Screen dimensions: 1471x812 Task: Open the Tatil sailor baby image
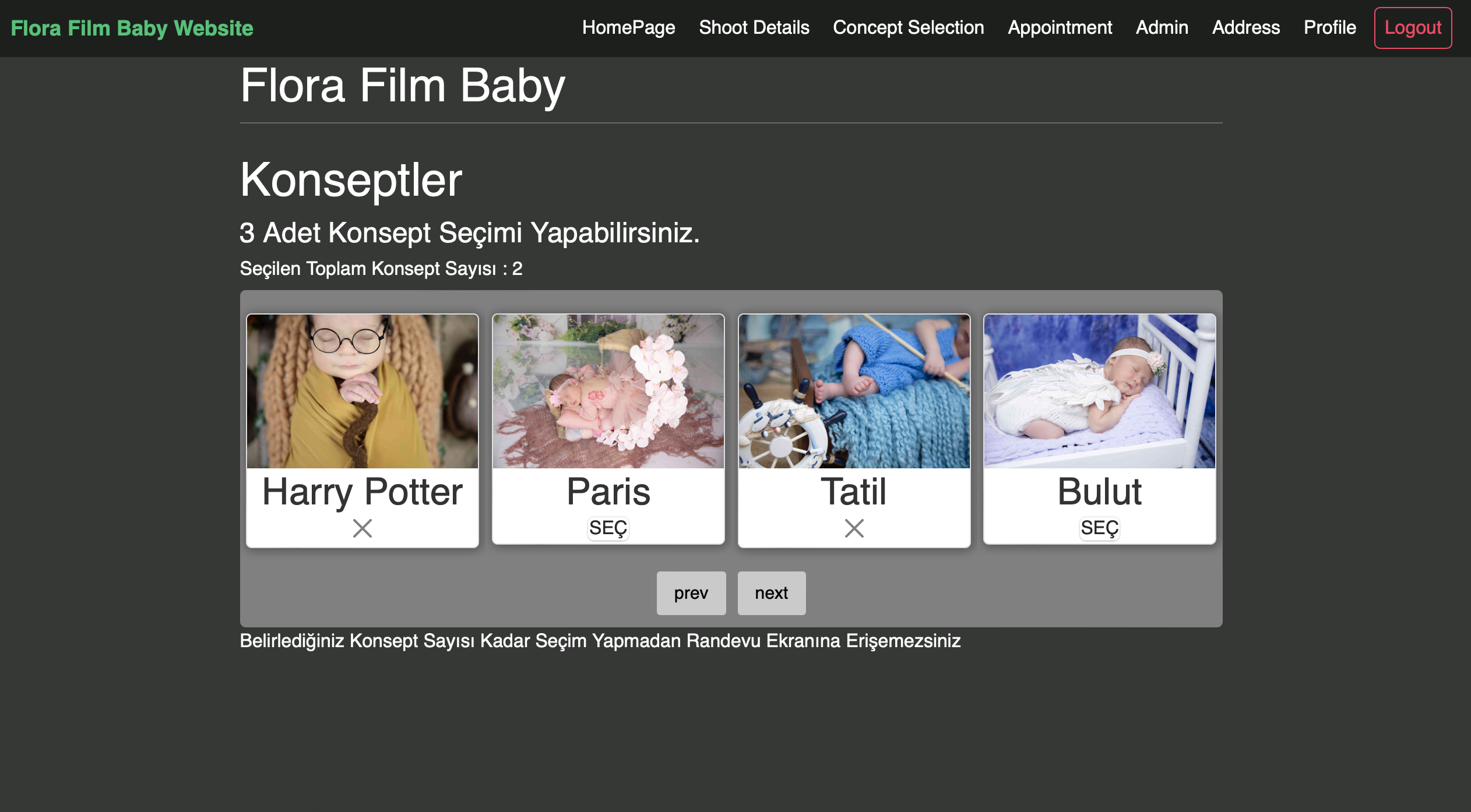coord(854,391)
